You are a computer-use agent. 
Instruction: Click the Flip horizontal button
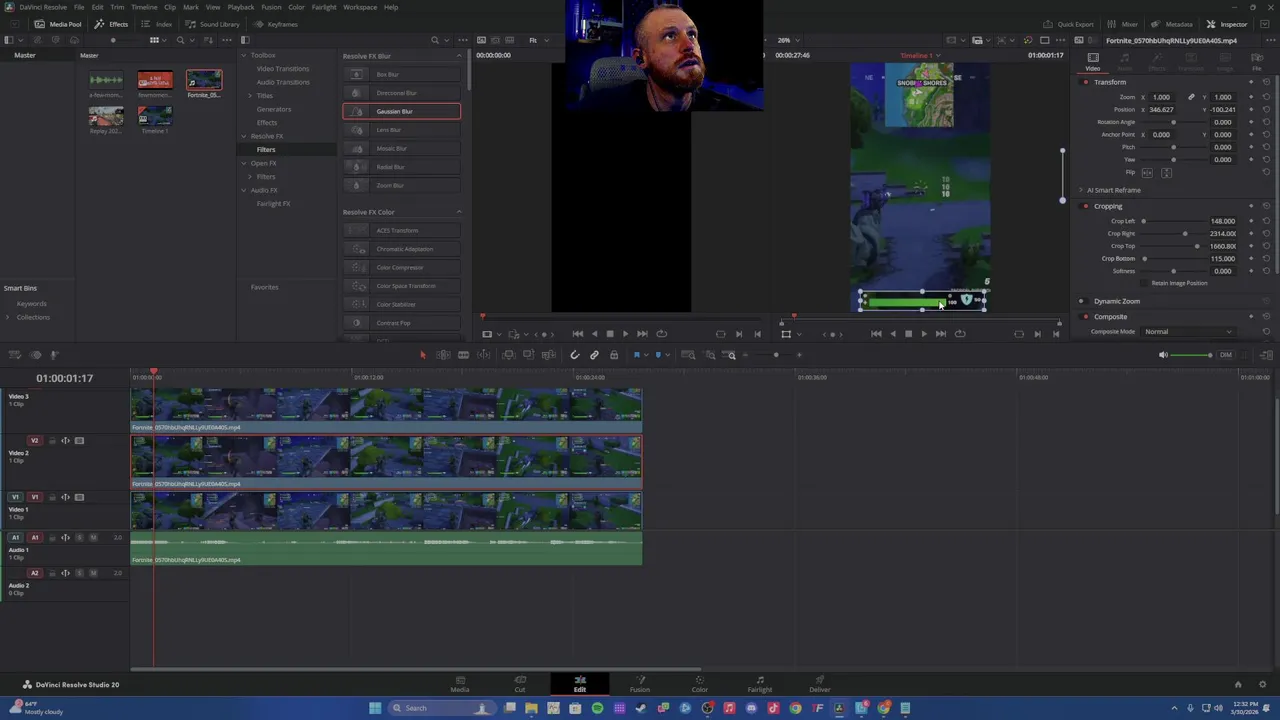1147,172
